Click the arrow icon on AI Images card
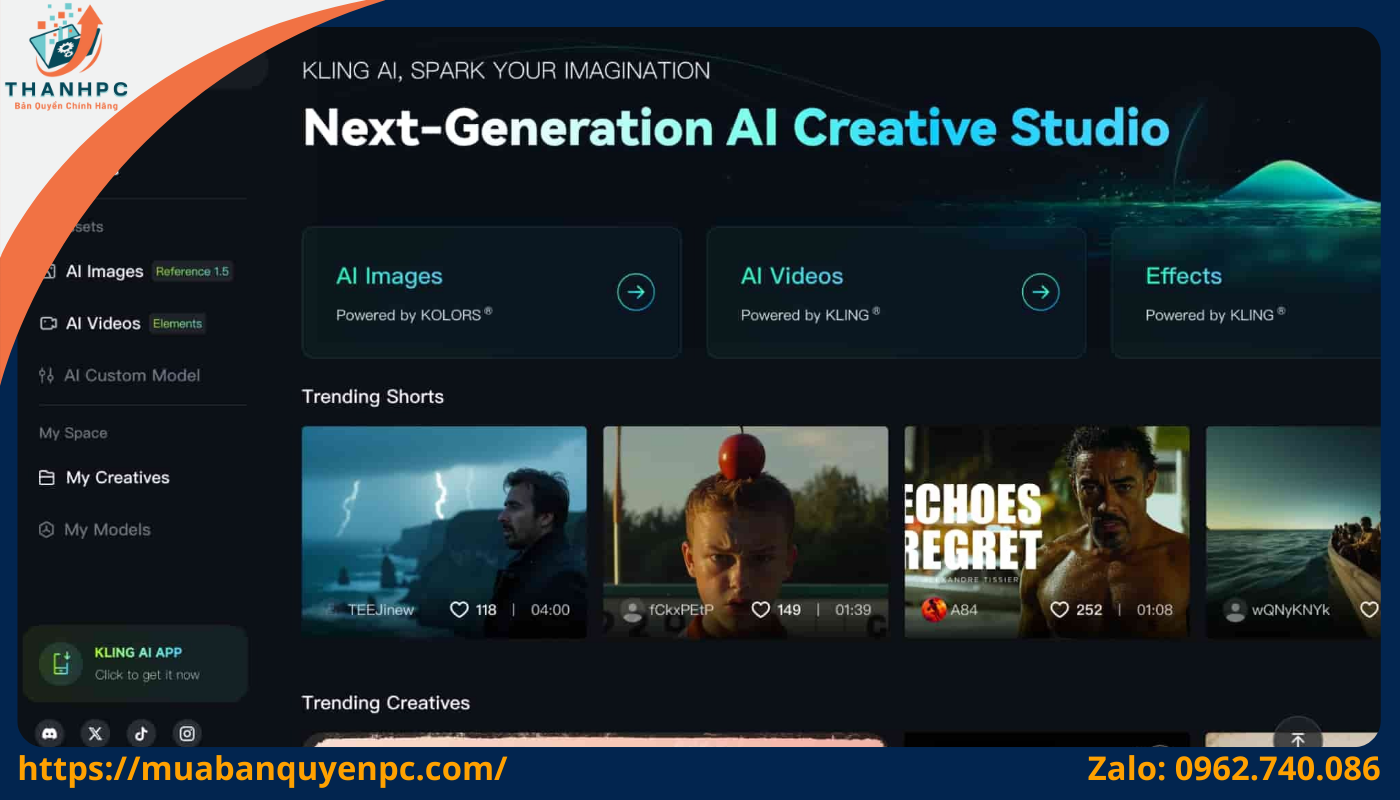This screenshot has height=800, width=1400. pyautogui.click(x=635, y=292)
